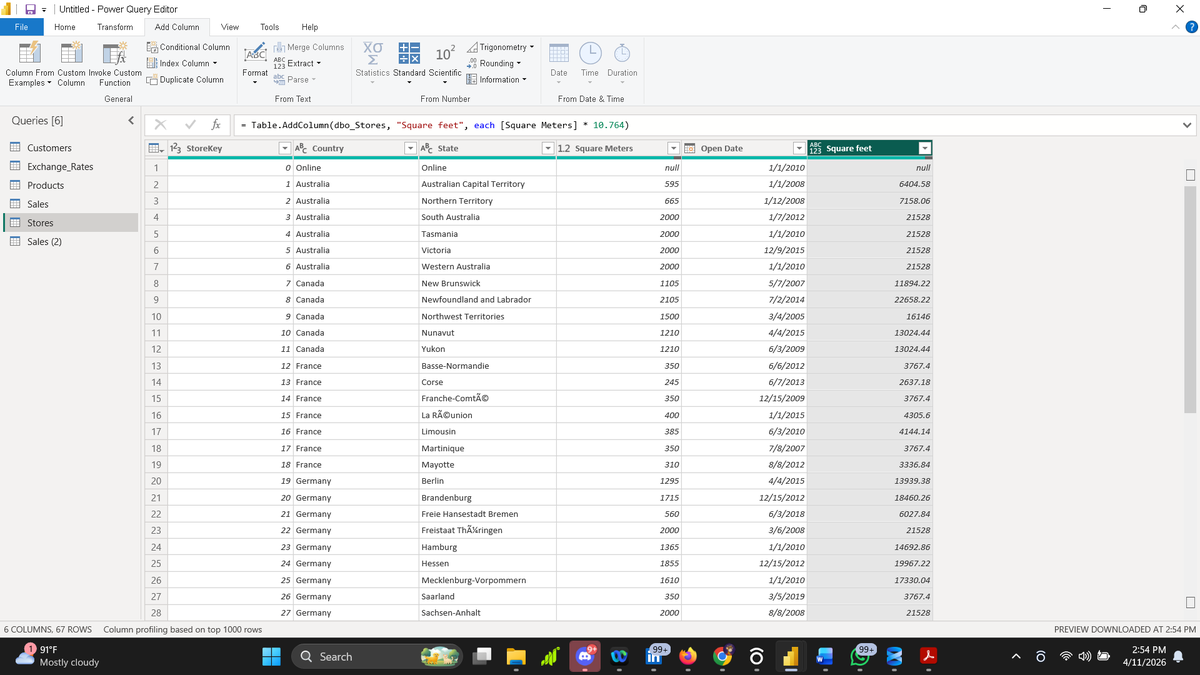The width and height of the screenshot is (1200, 675).
Task: Open the StoreKey column filter dropdown
Action: pos(285,148)
